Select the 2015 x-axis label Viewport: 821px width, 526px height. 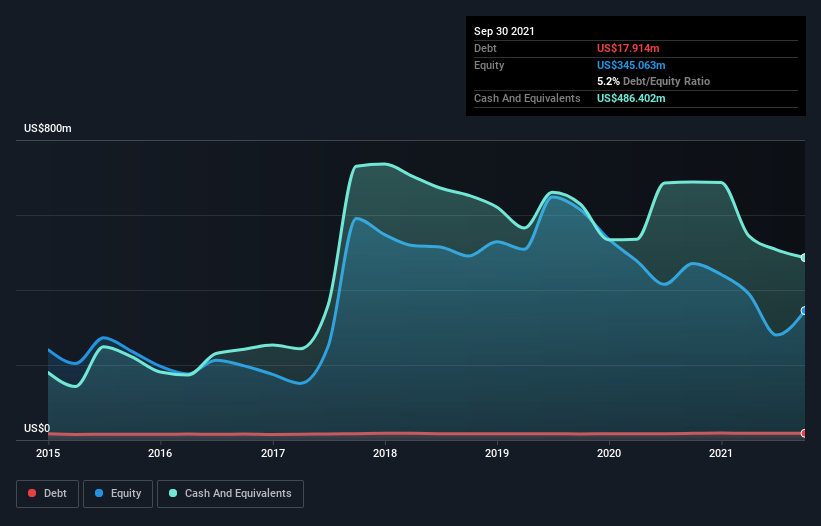(x=48, y=453)
